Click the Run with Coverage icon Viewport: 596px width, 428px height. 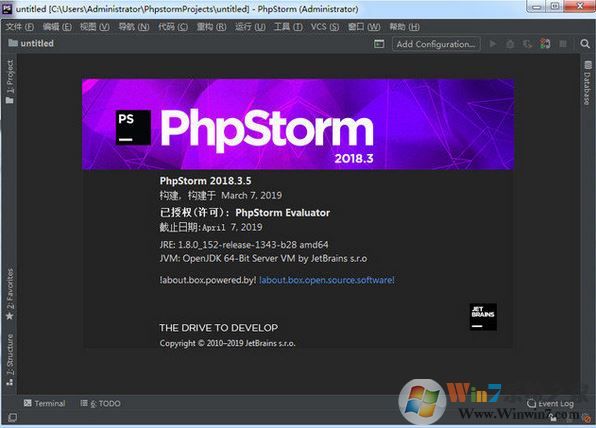(527, 44)
